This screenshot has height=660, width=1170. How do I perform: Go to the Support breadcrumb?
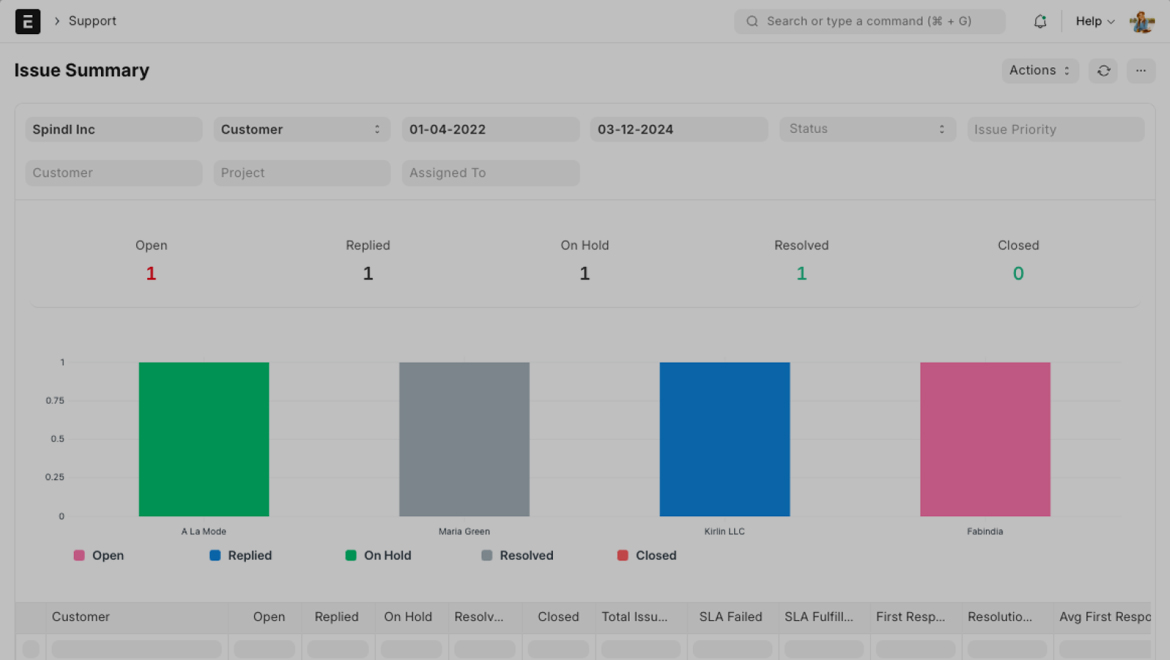(x=92, y=21)
